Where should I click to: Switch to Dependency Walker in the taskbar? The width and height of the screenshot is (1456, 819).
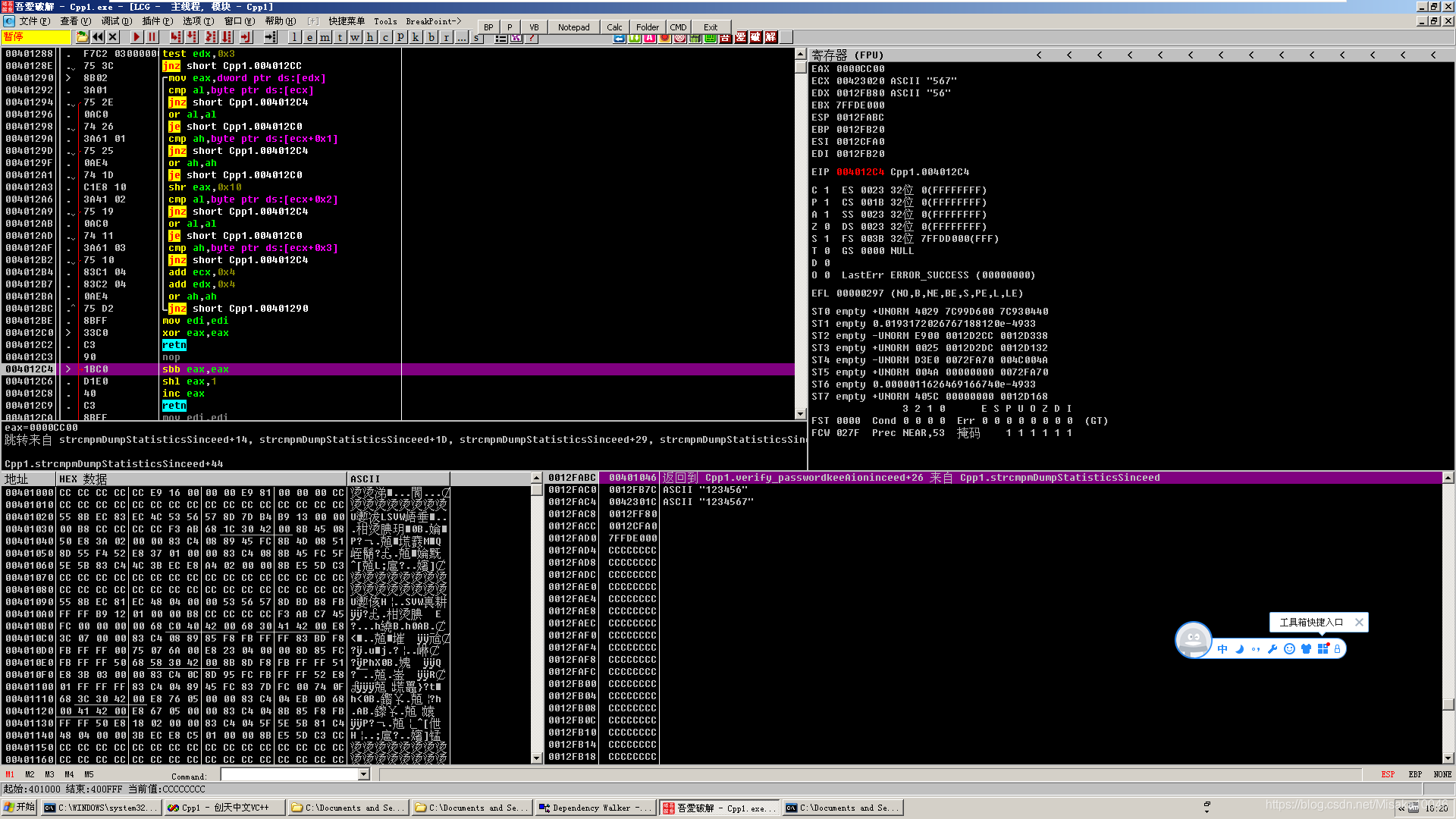tap(595, 808)
